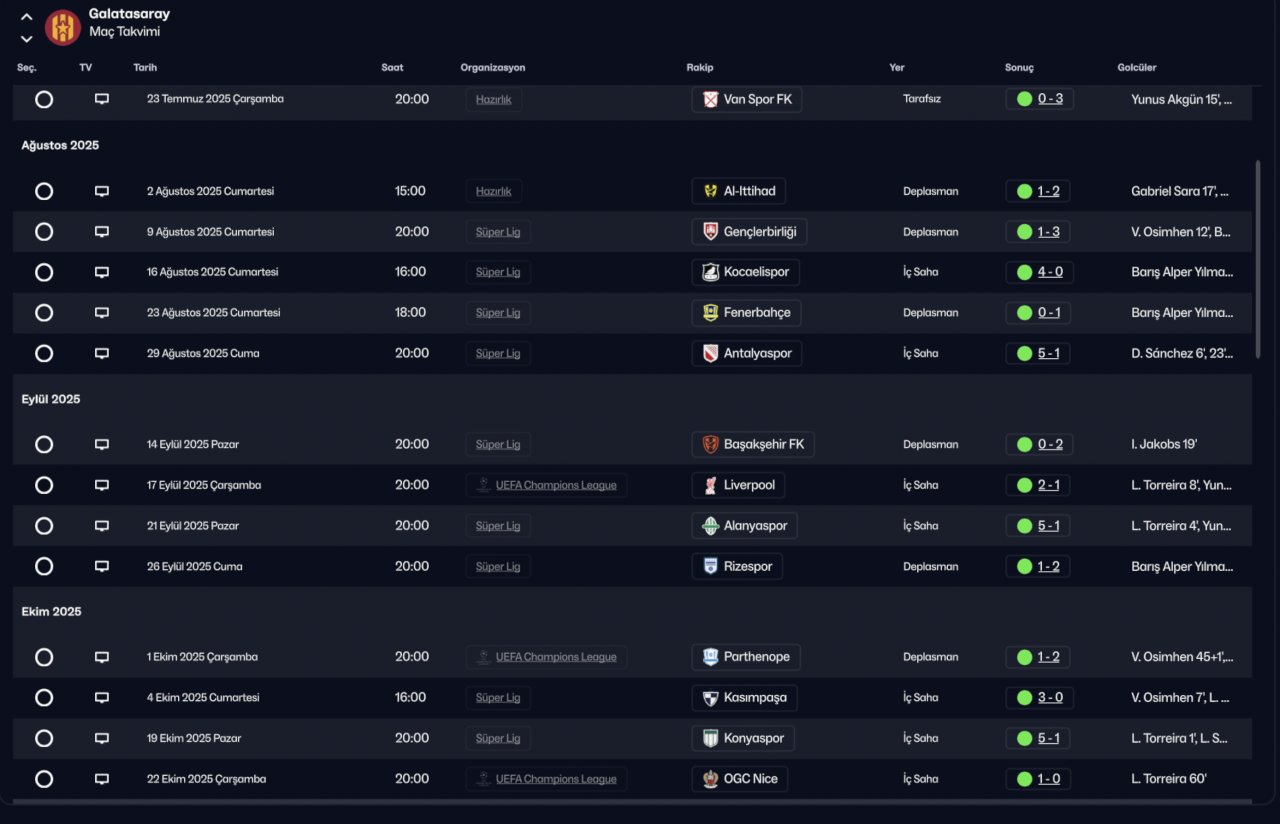Click the Parthenope club badge

click(x=710, y=657)
